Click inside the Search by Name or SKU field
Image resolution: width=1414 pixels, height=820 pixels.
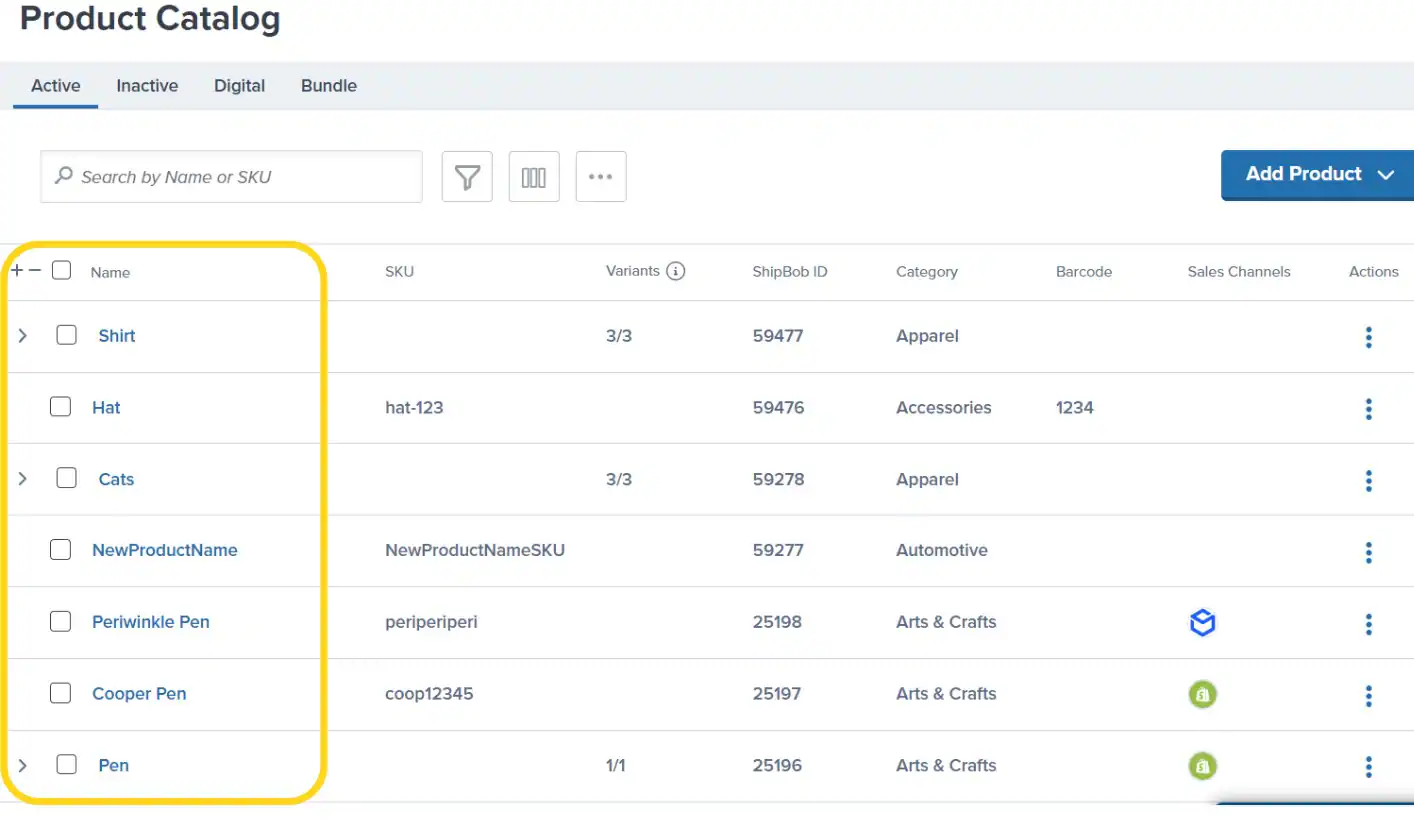click(x=230, y=176)
